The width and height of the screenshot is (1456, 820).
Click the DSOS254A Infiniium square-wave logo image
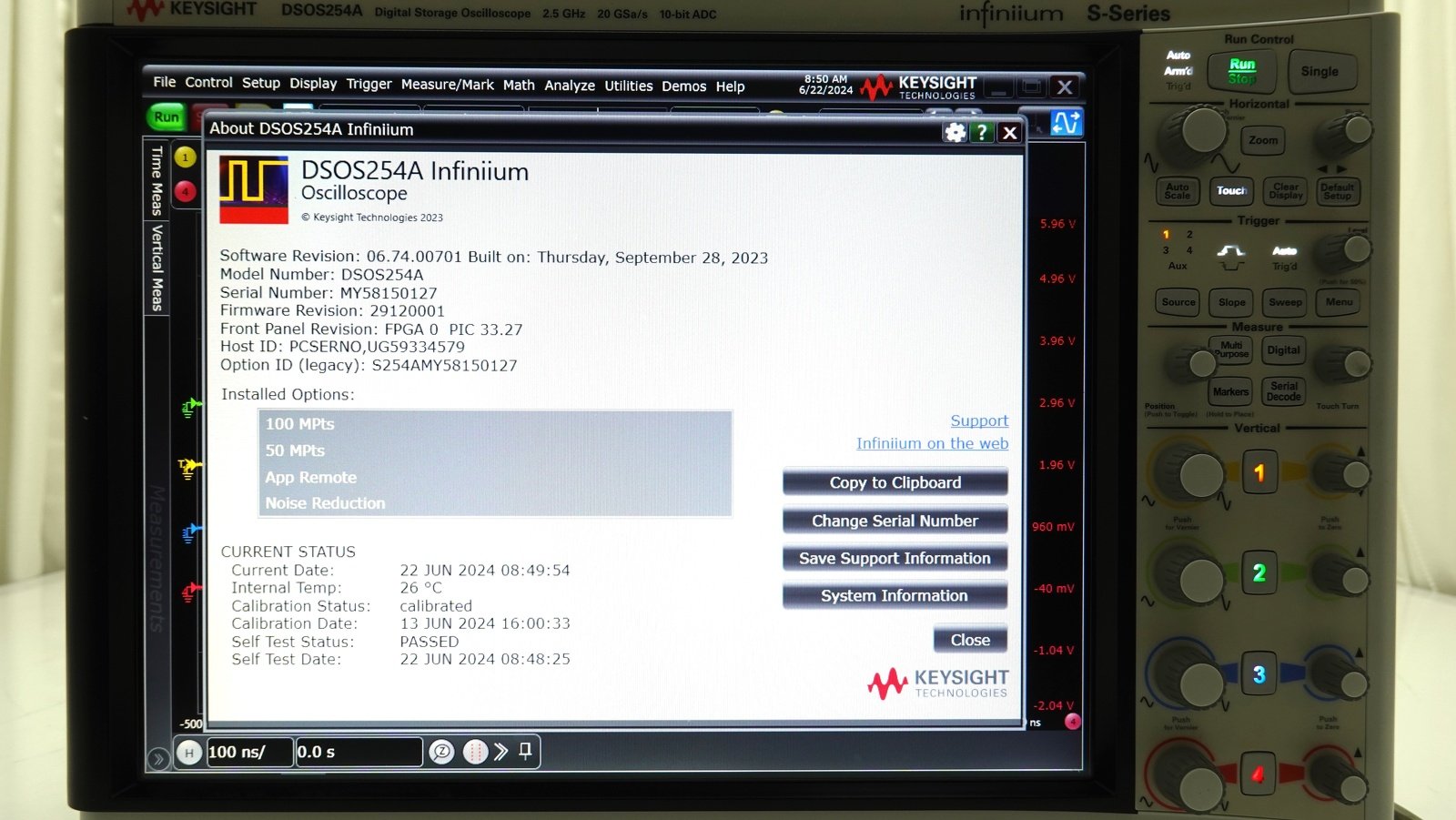(x=254, y=189)
